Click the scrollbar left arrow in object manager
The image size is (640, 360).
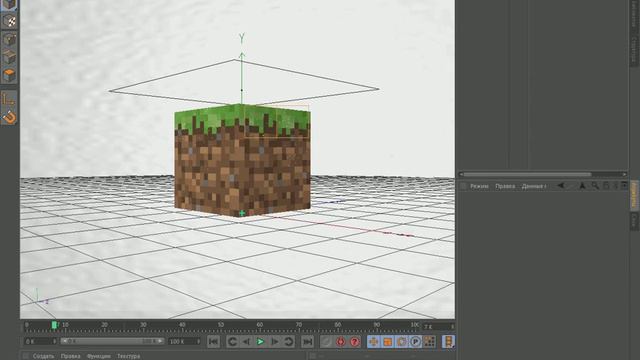[x=461, y=174]
